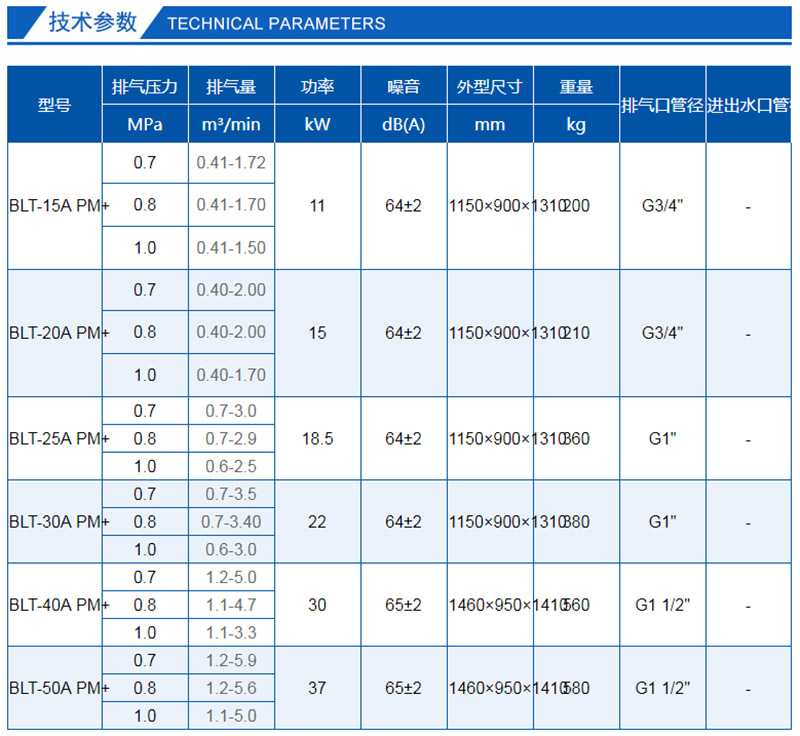800x736 pixels.
Task: Click the 0.6-3.0 flow value
Action: click(x=231, y=549)
